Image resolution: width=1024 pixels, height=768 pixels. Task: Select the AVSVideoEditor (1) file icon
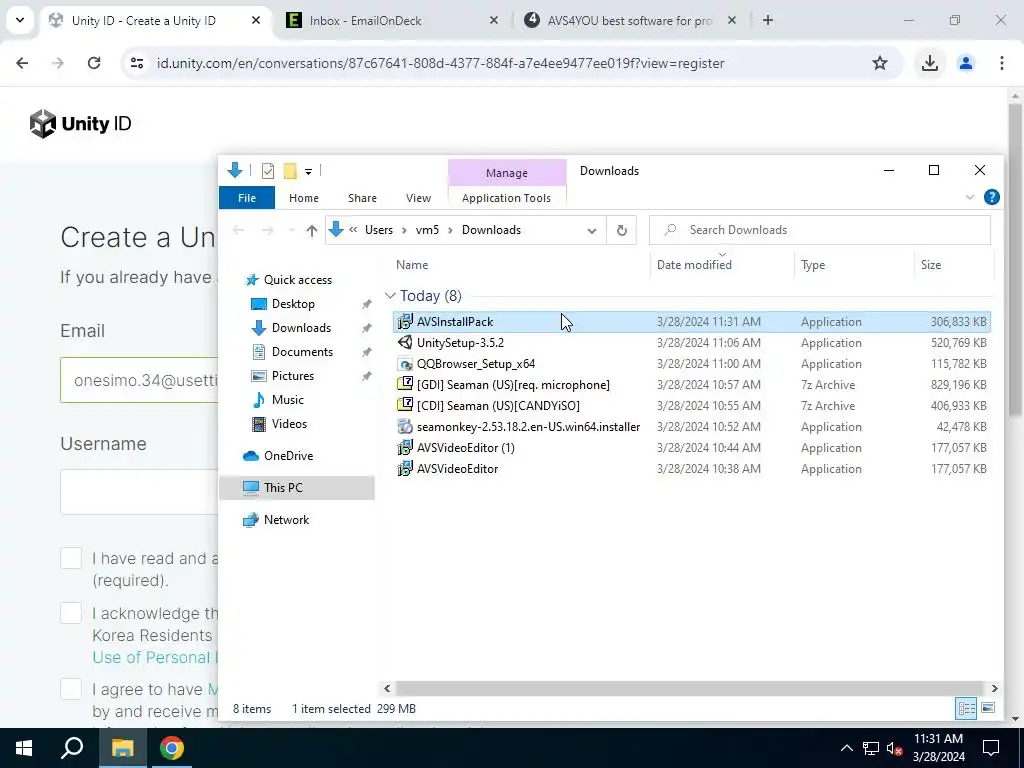click(405, 447)
